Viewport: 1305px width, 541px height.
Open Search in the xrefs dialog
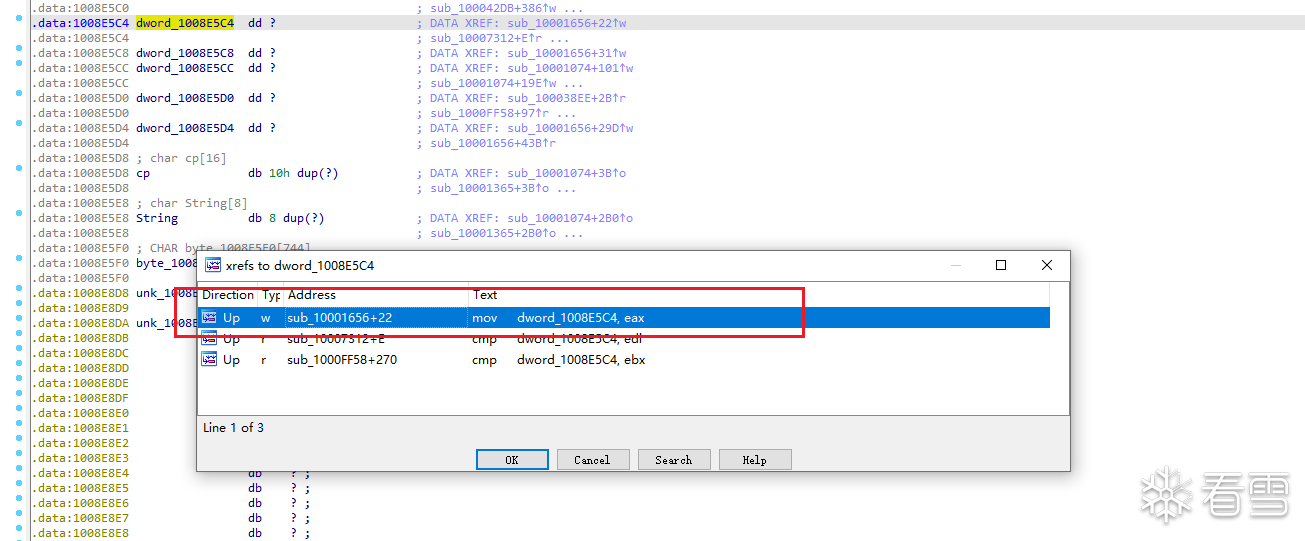673,460
